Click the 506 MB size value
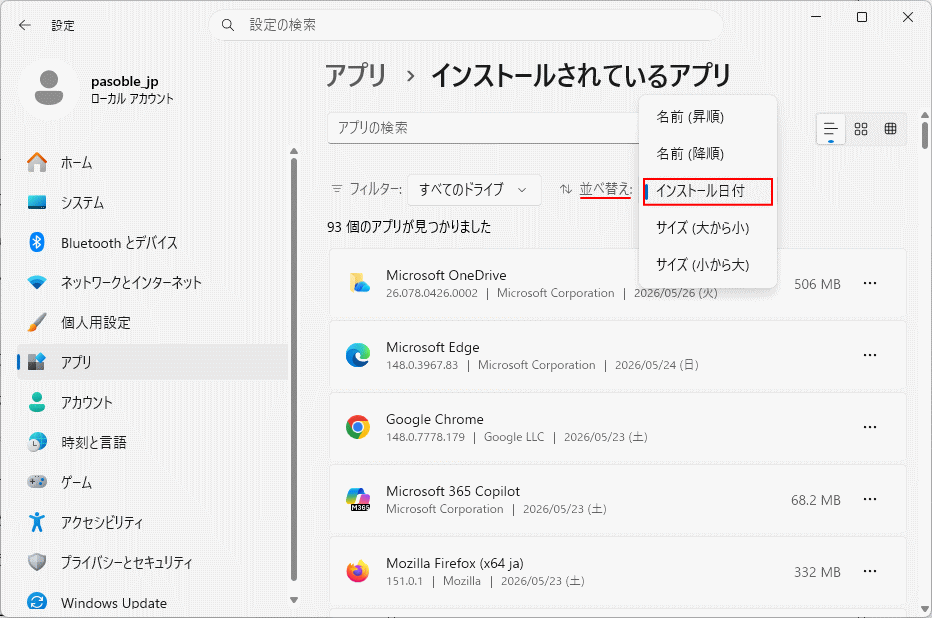The image size is (932, 618). pyautogui.click(x=817, y=284)
